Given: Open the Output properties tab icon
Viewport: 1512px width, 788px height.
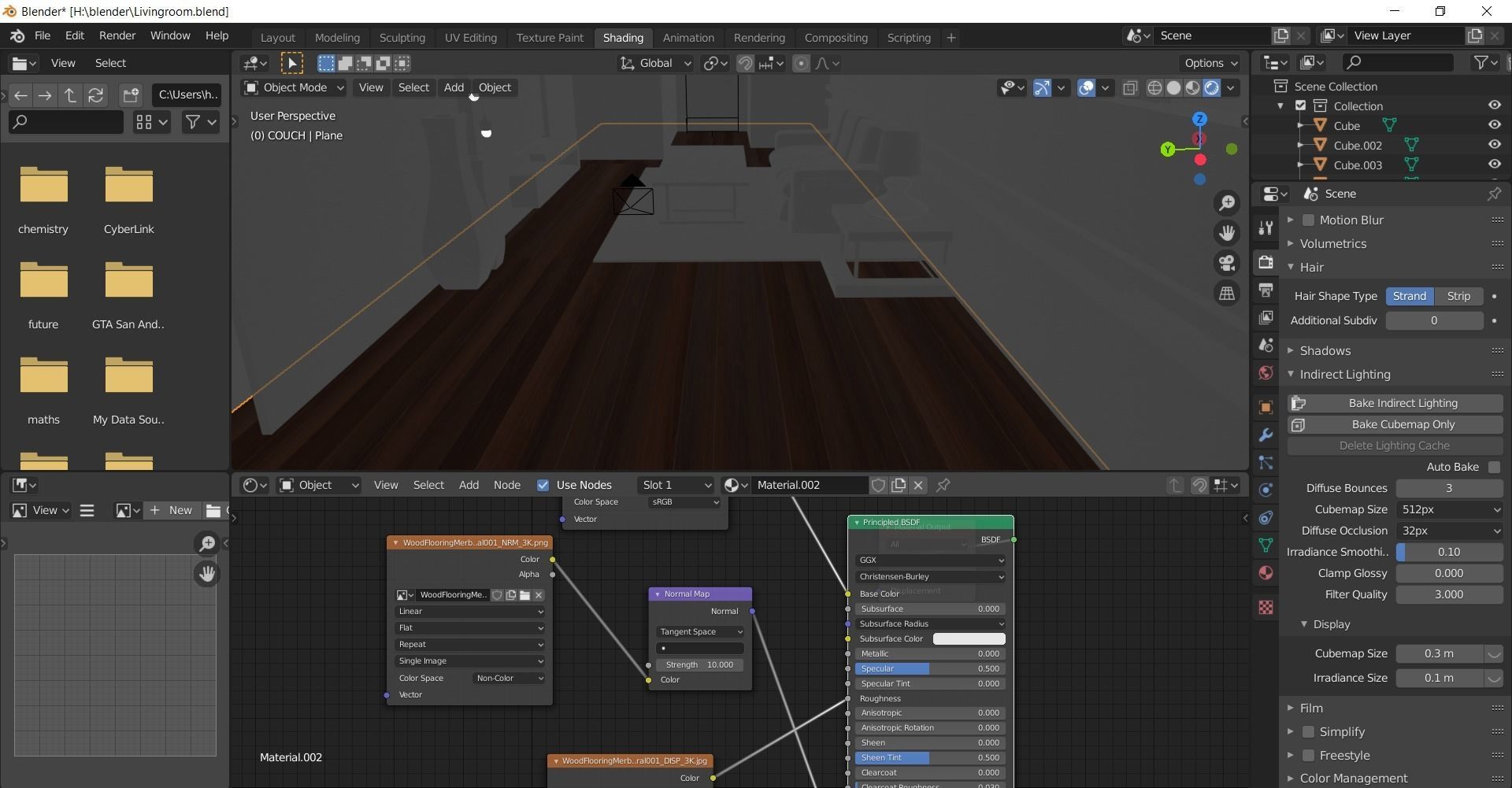Looking at the screenshot, I should coord(1266,290).
